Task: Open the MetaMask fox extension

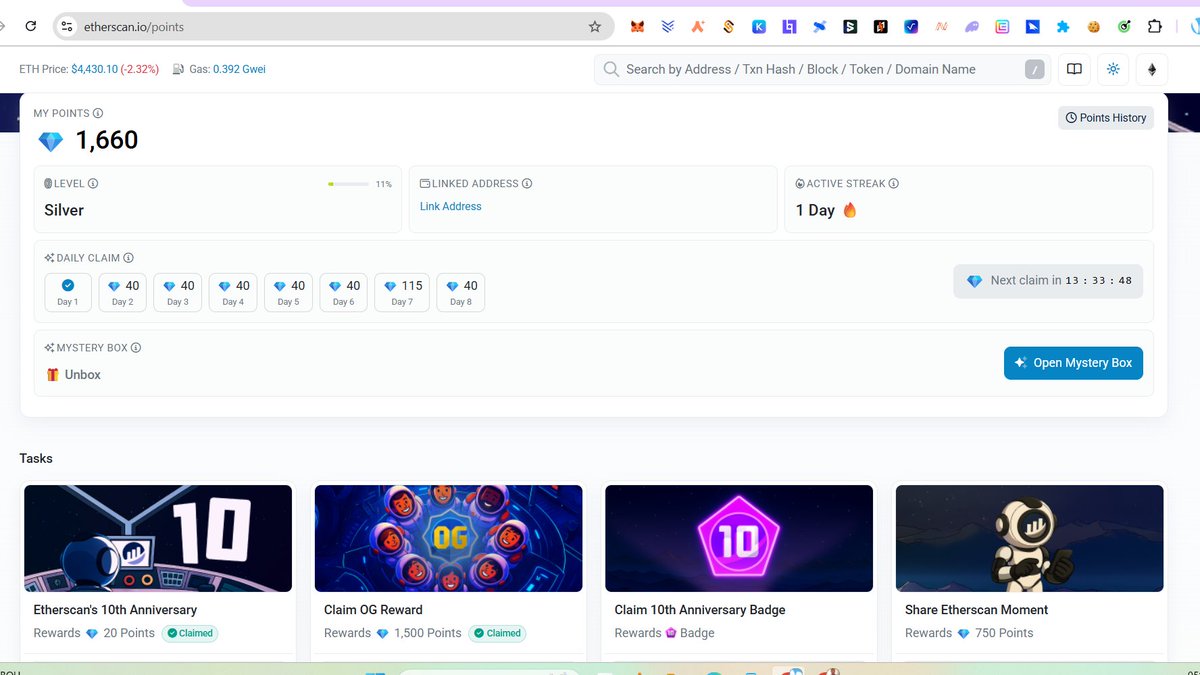Action: click(x=637, y=27)
